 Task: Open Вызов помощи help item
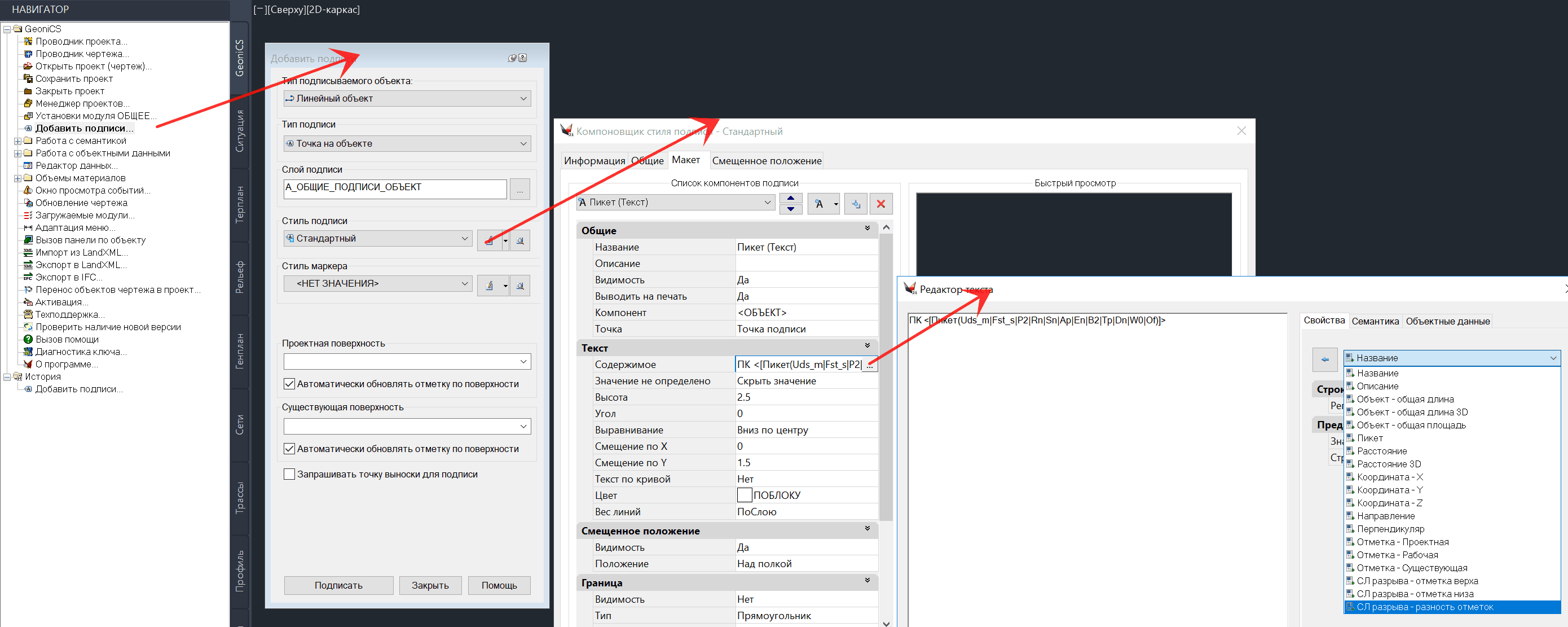tap(67, 339)
